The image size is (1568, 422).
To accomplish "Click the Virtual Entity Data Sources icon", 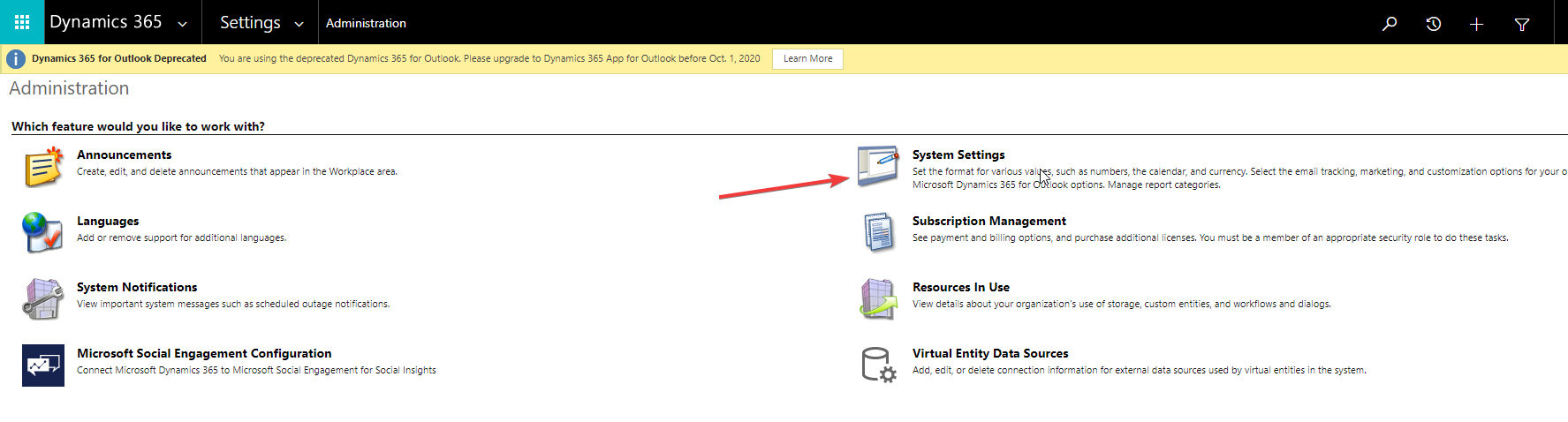I will (x=879, y=365).
